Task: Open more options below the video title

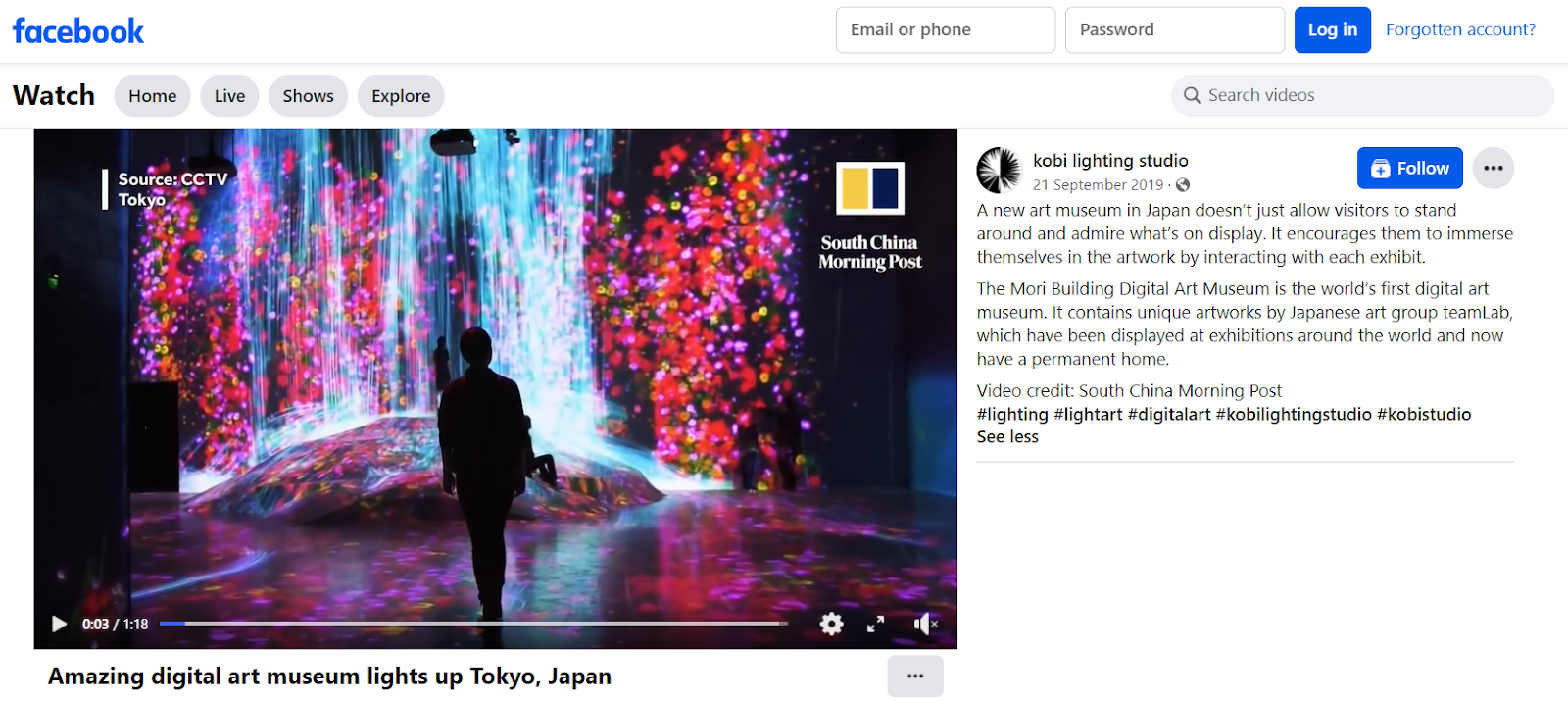Action: click(915, 677)
